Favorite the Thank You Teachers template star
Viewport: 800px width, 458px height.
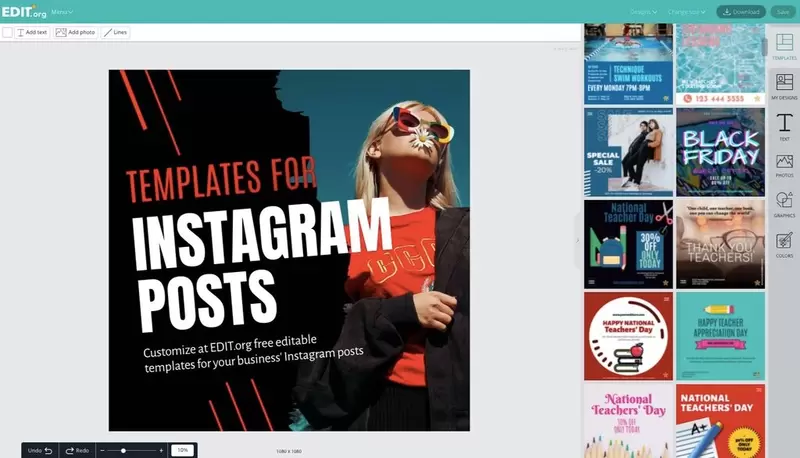click(x=757, y=283)
